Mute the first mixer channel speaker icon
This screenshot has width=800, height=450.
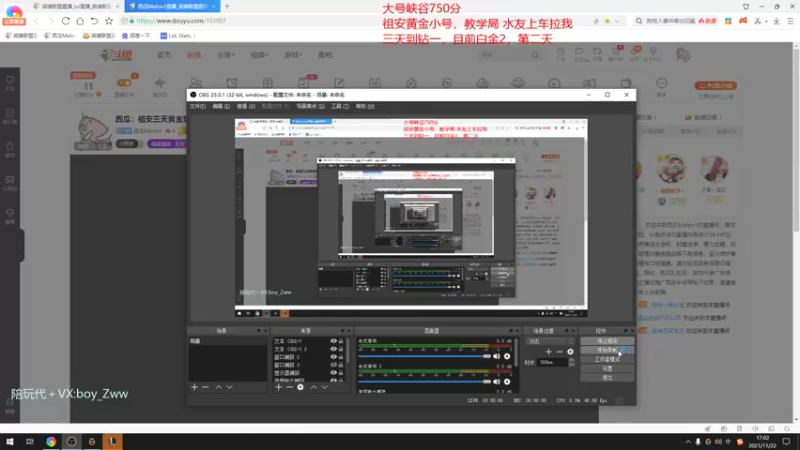point(496,356)
